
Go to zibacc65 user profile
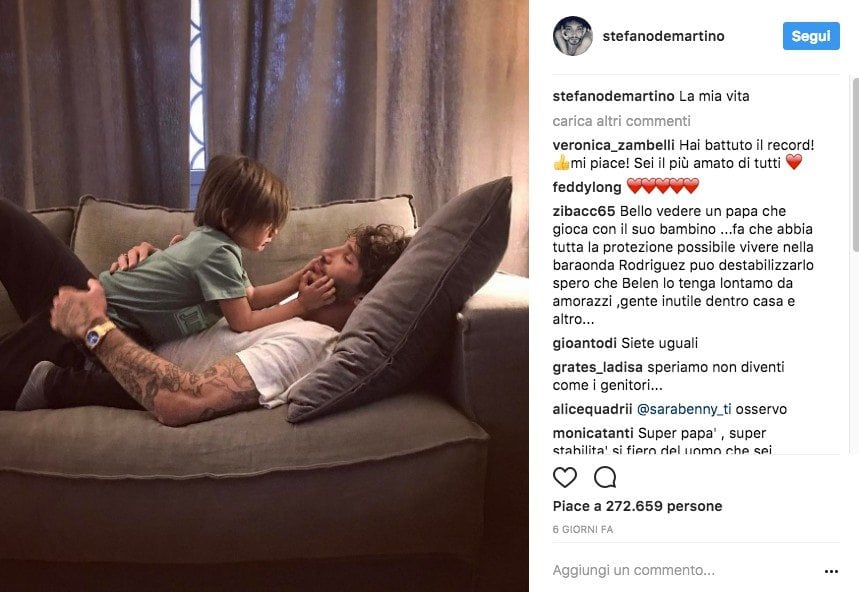(x=583, y=211)
